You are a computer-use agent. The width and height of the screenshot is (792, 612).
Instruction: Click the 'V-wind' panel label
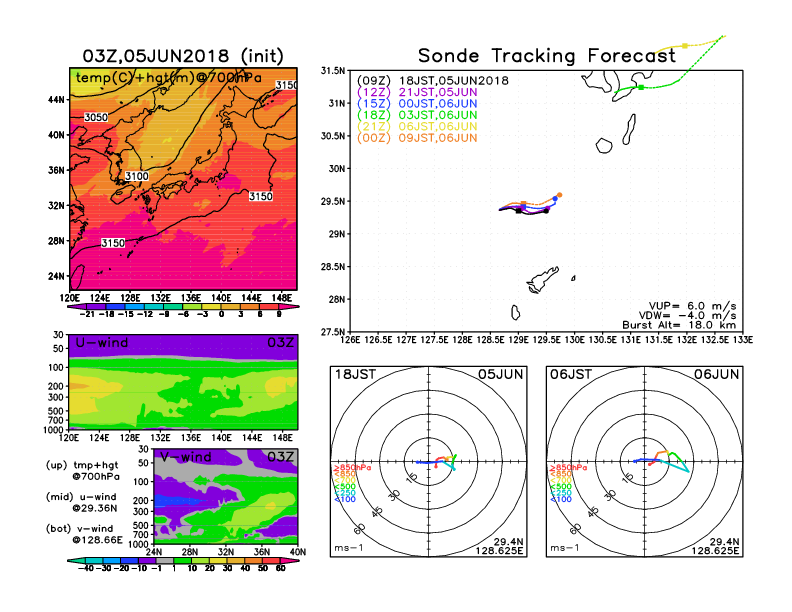pyautogui.click(x=185, y=457)
